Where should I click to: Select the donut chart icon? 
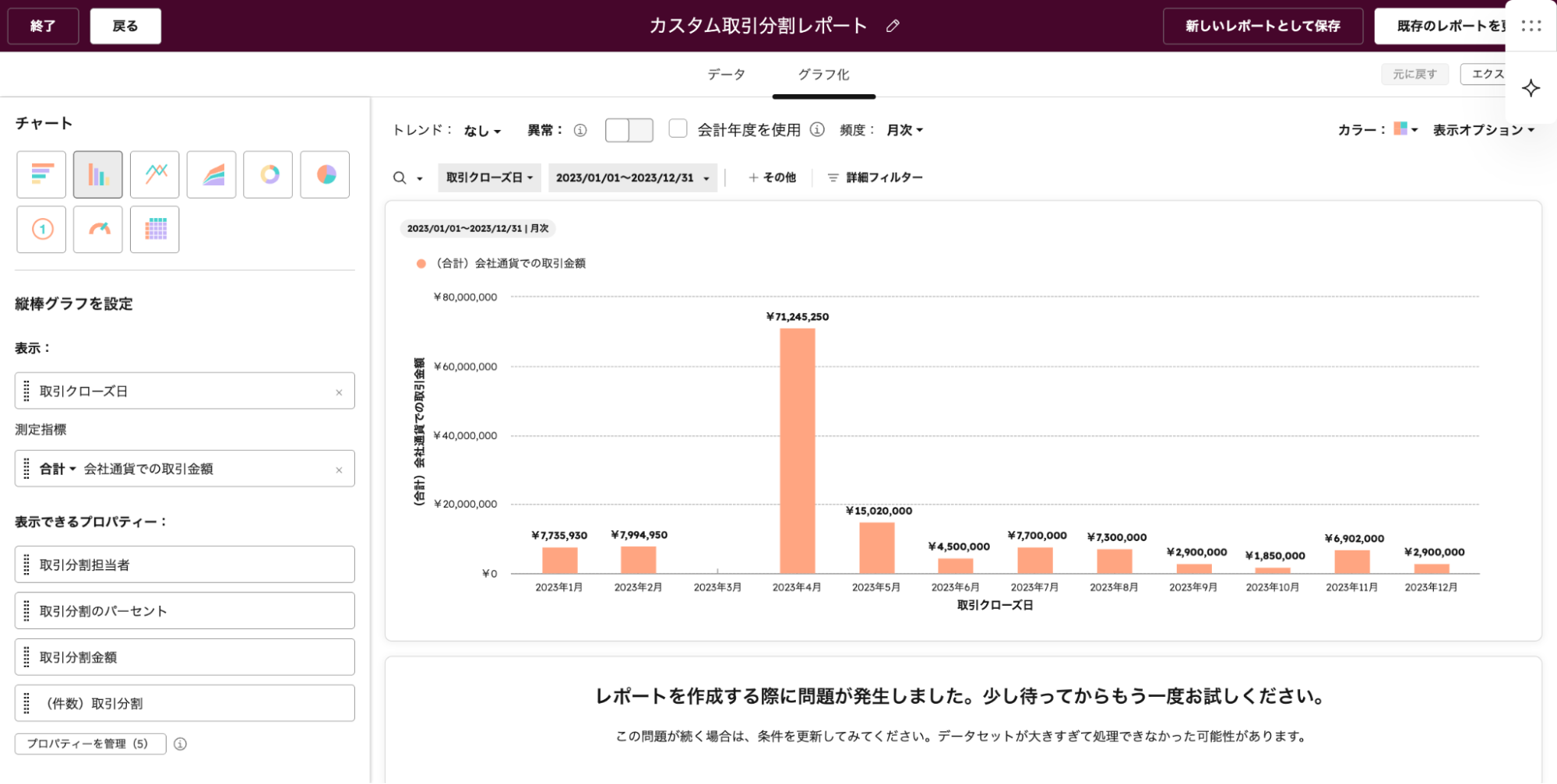269,174
